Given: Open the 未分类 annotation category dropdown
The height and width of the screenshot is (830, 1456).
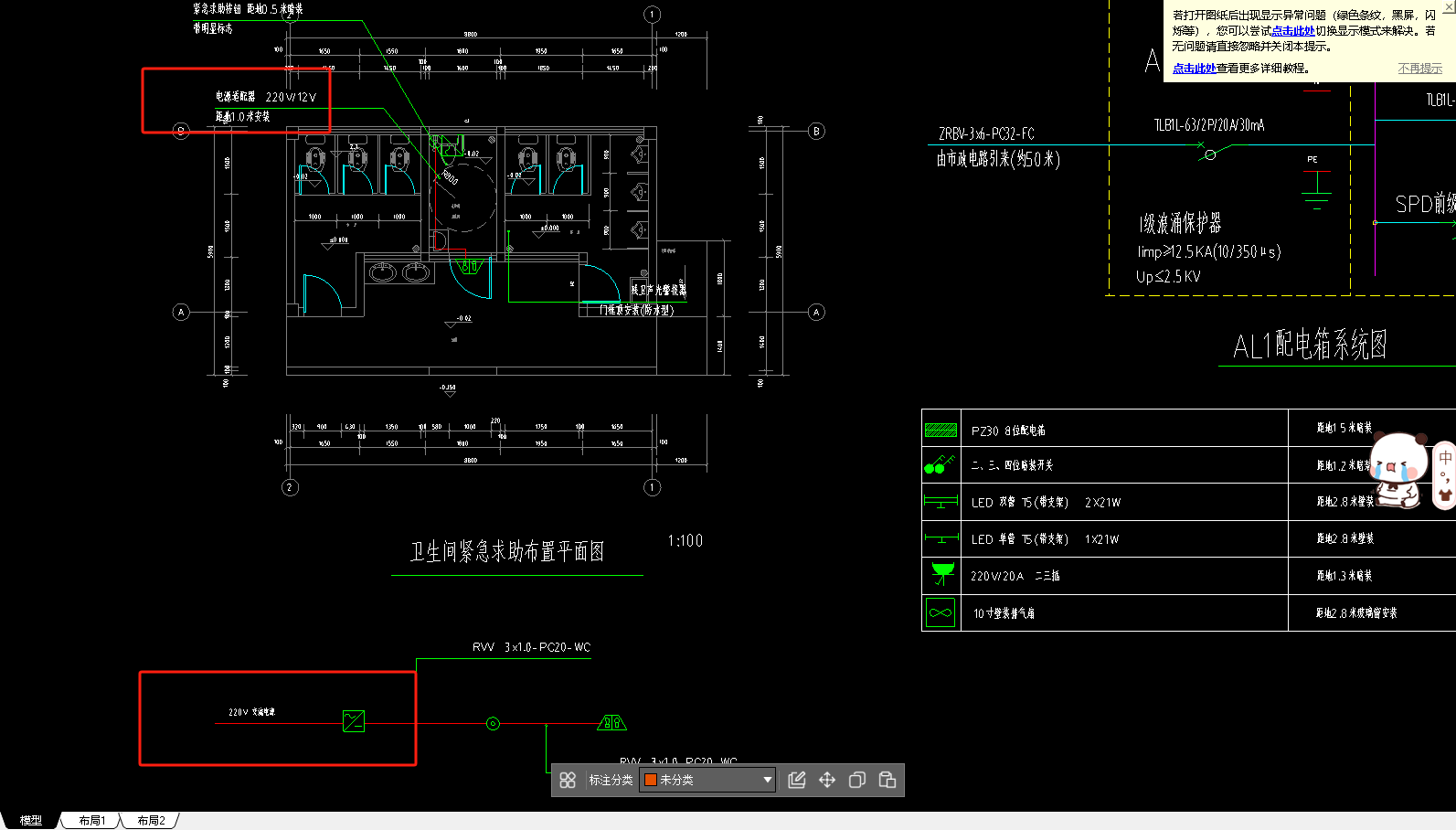Looking at the screenshot, I should point(707,780).
